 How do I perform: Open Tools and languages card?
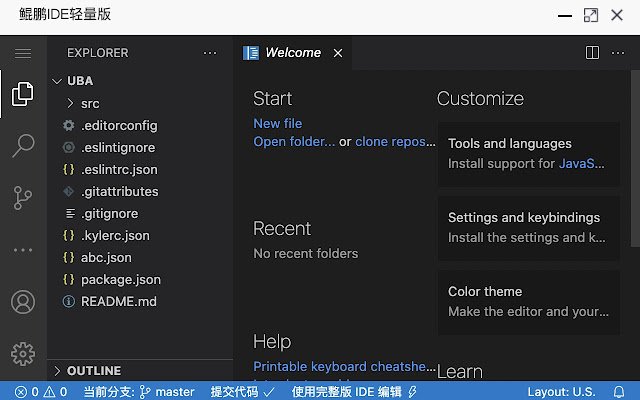529,154
